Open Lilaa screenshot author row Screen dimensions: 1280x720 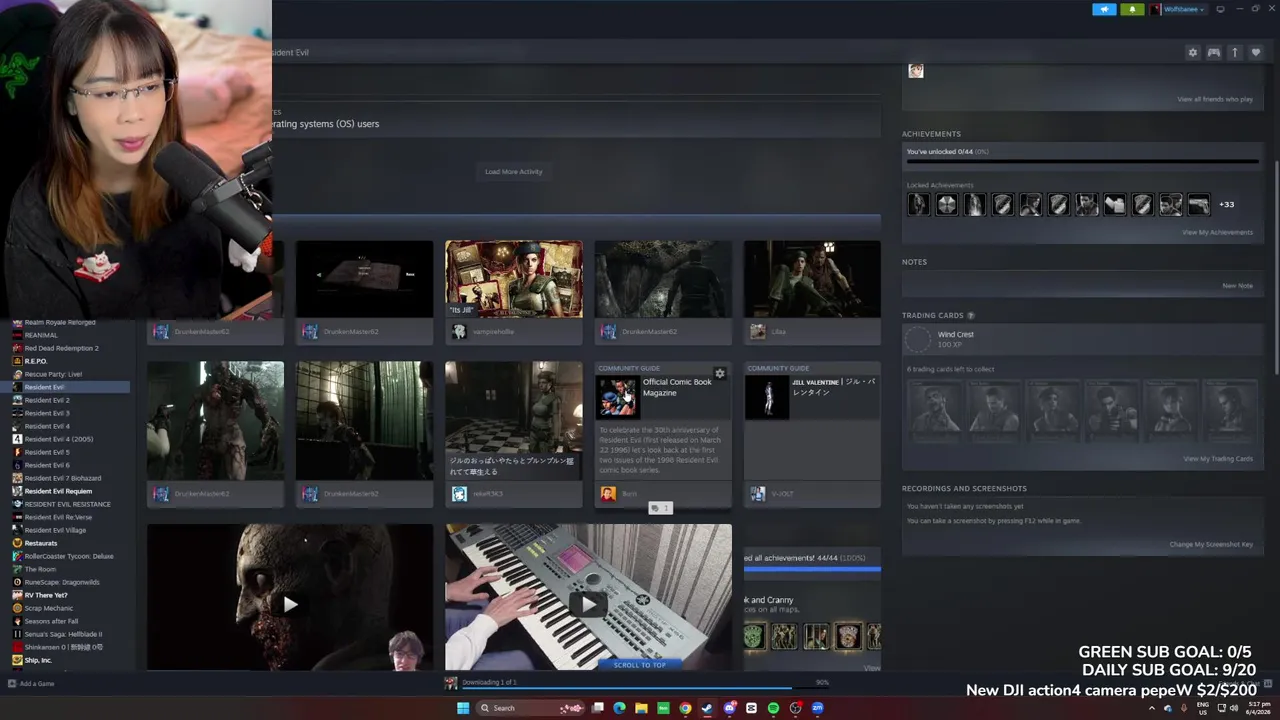[812, 331]
